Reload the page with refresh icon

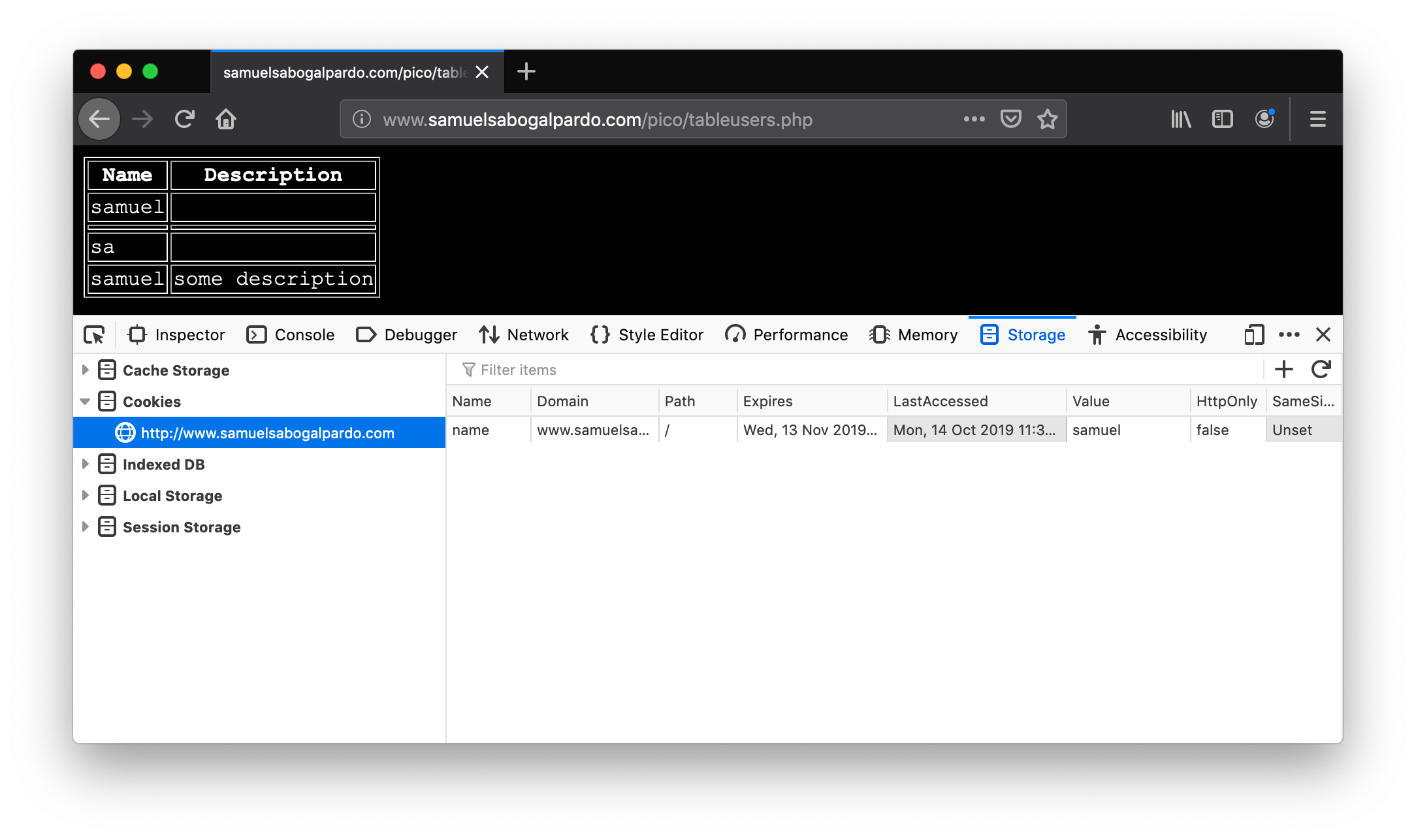point(185,119)
